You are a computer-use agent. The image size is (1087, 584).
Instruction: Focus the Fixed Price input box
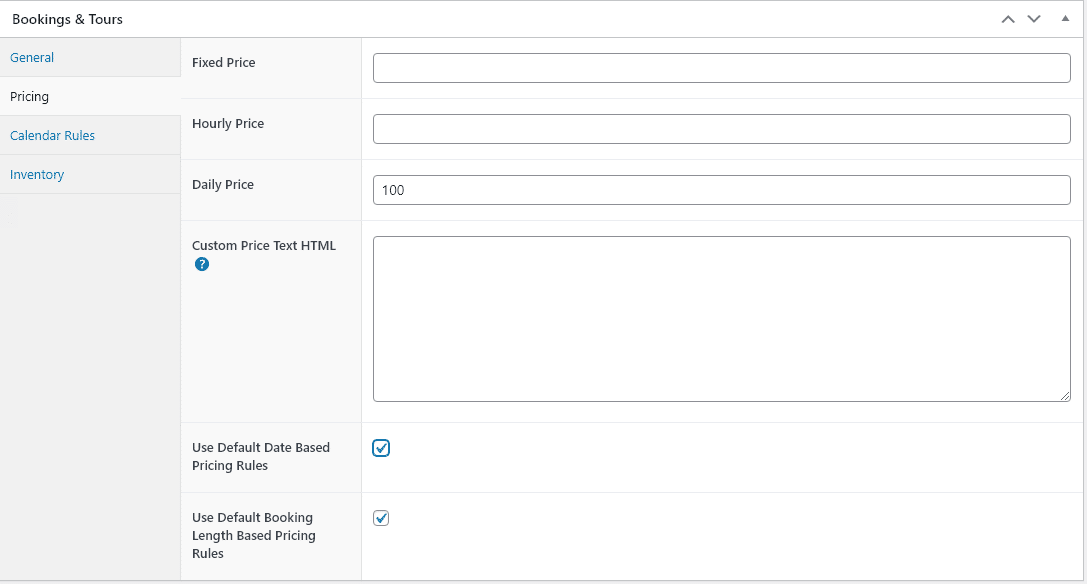722,68
